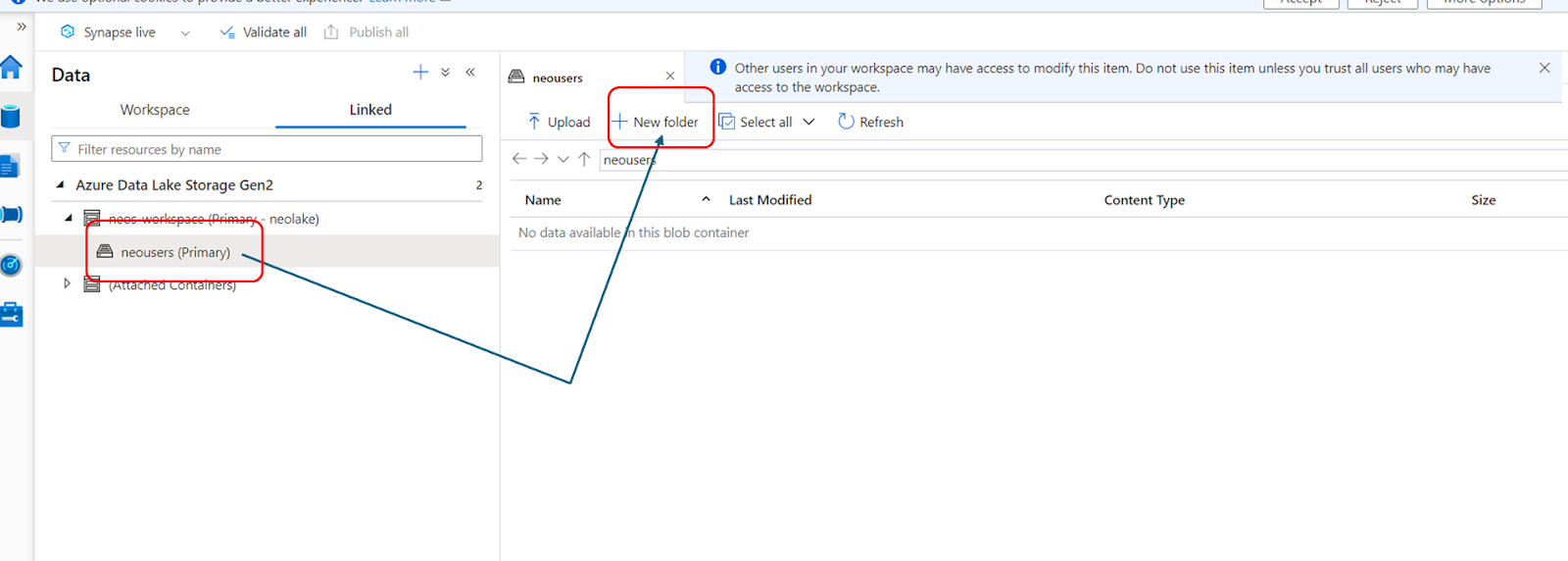Screen dimensions: 1568x561
Task: Navigate back with left arrow
Action: [x=519, y=159]
